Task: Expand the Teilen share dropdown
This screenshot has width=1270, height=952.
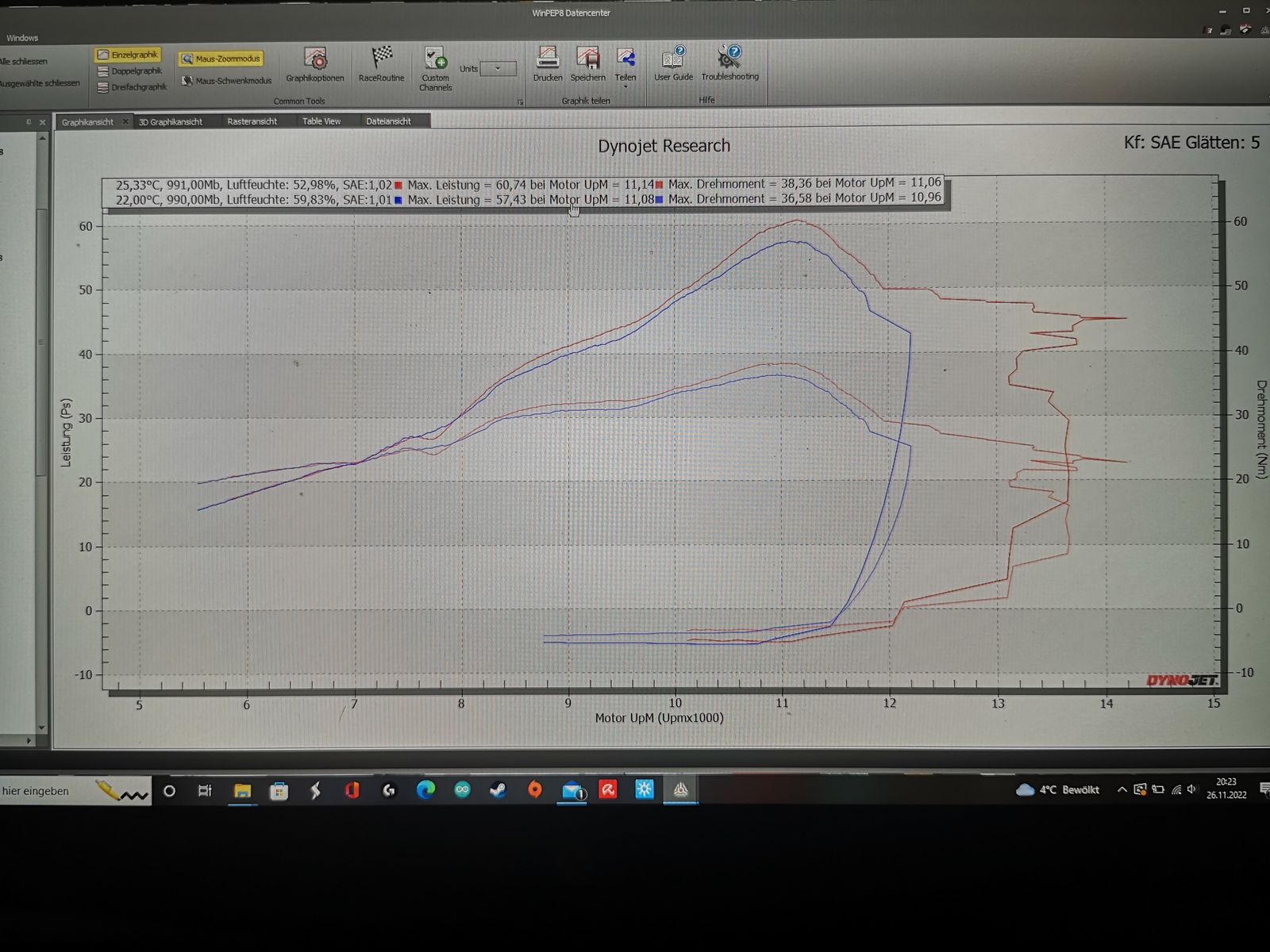Action: click(625, 86)
